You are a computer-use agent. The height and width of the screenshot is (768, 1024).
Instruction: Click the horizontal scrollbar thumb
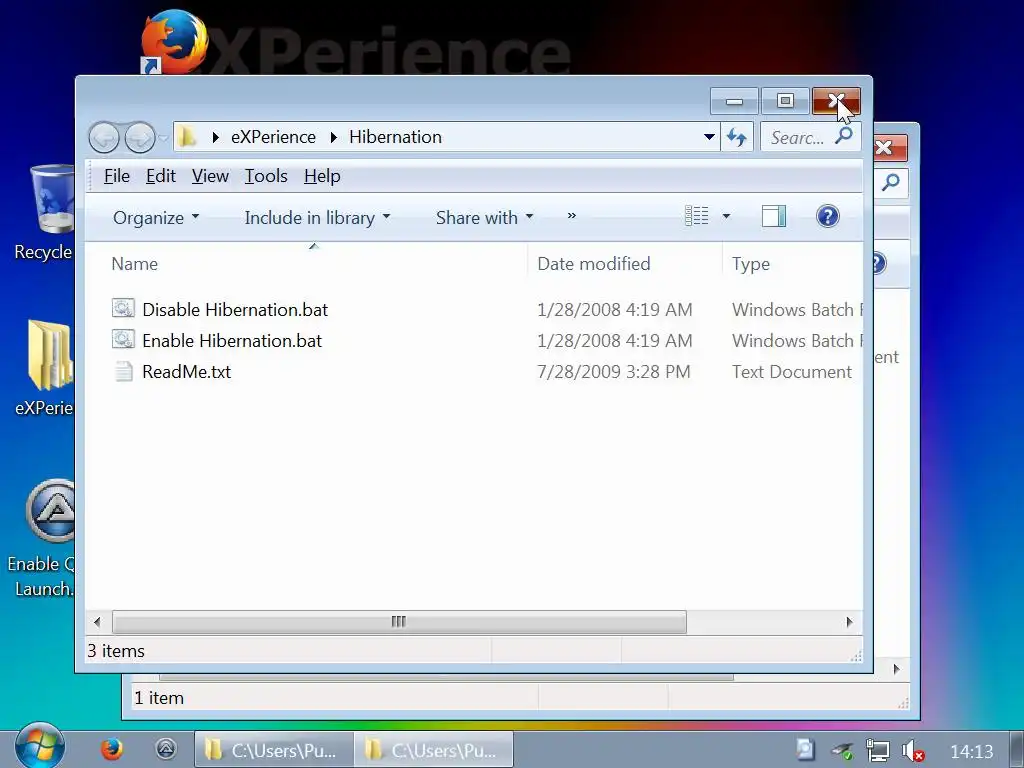[x=399, y=622]
